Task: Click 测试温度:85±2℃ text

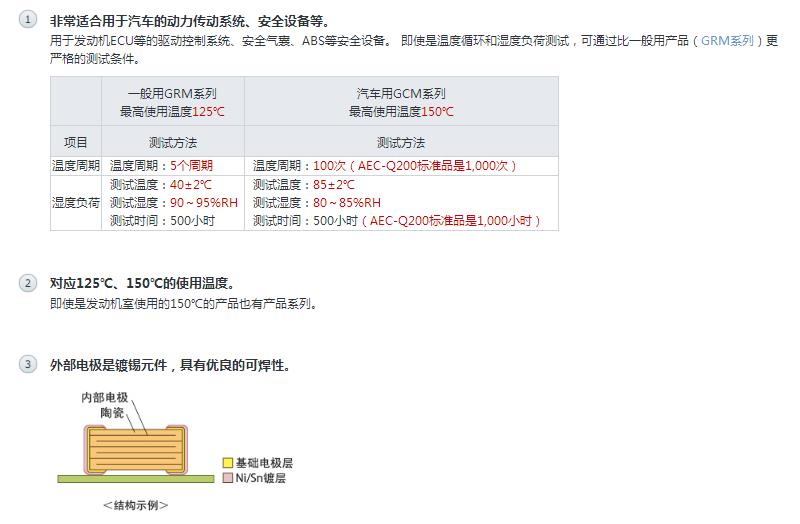Action: point(304,184)
